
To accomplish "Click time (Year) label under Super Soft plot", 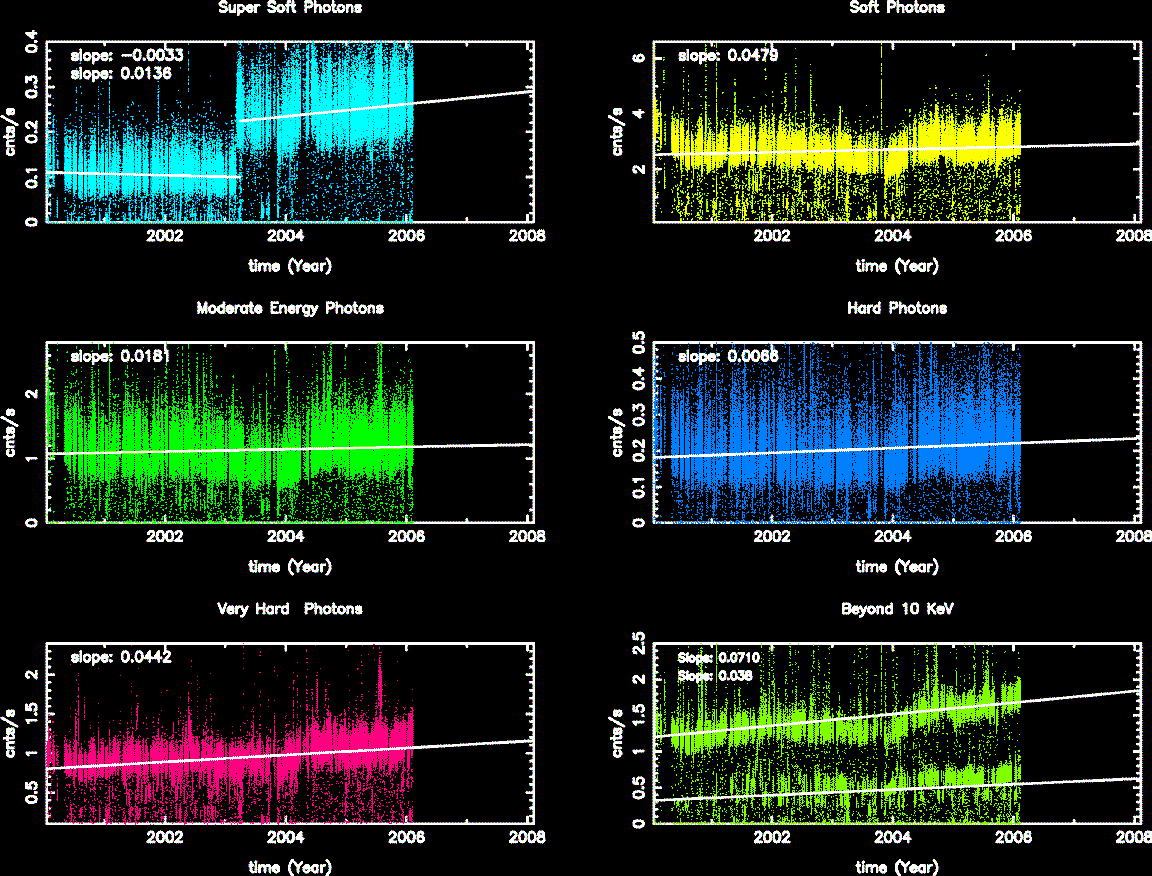I will pos(290,266).
